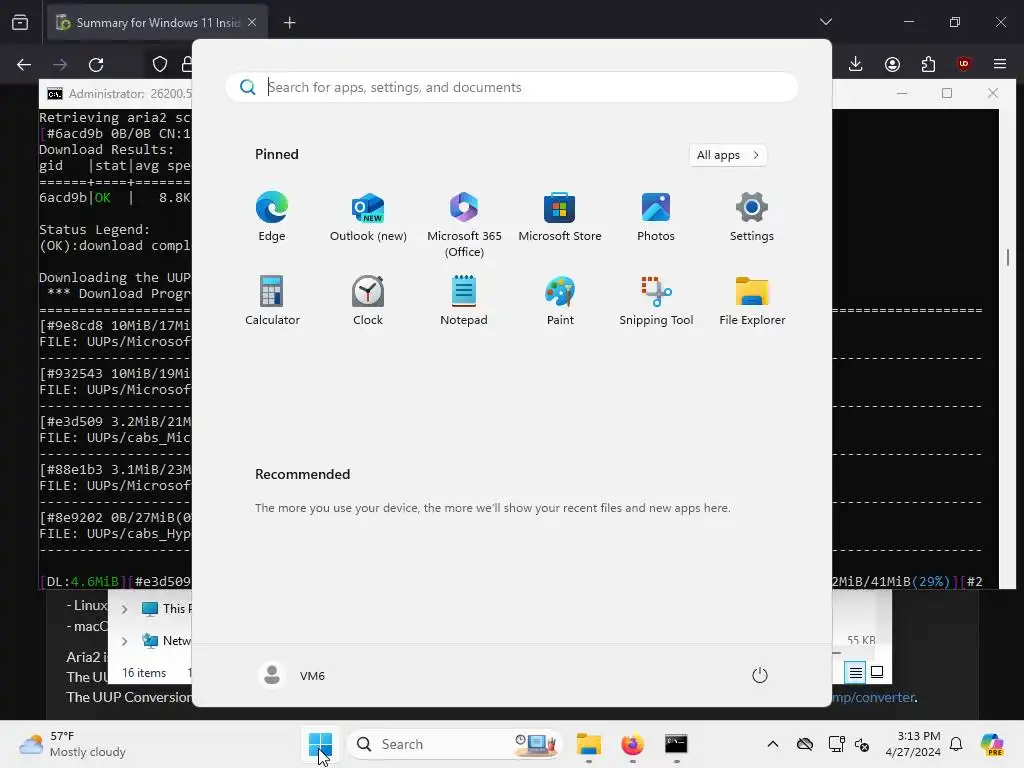Click the muted volume tray icon
This screenshot has width=1024, height=768.
[x=862, y=744]
